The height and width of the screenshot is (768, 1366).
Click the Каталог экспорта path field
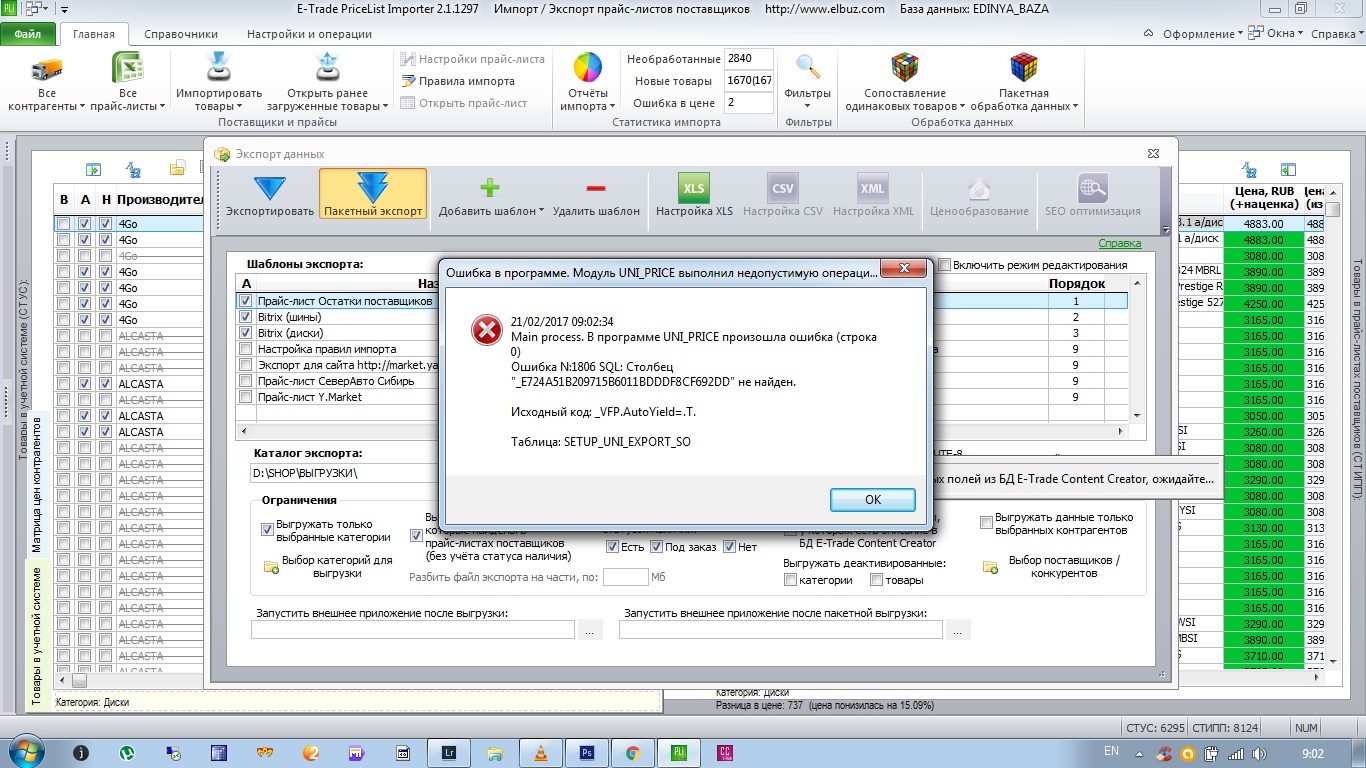(345, 472)
